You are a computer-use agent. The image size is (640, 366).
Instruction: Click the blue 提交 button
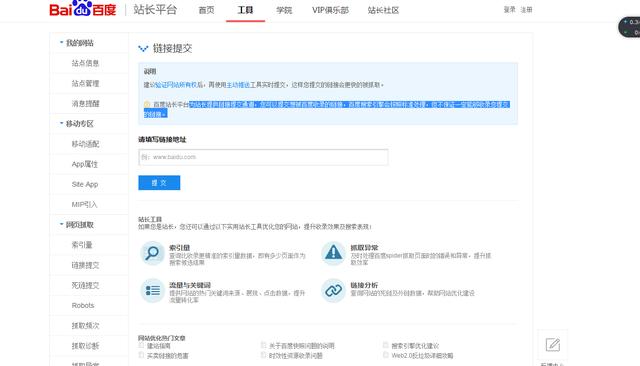pos(159,183)
